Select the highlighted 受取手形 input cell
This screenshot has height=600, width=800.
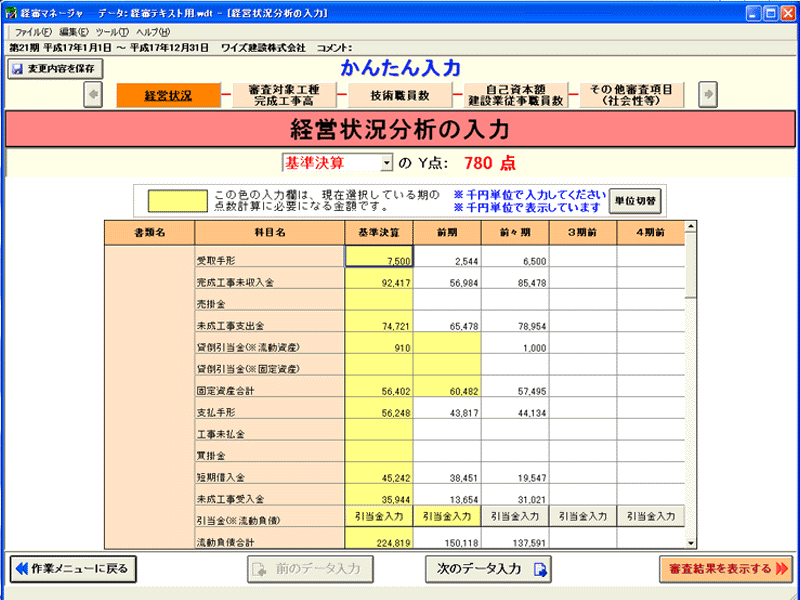point(380,260)
